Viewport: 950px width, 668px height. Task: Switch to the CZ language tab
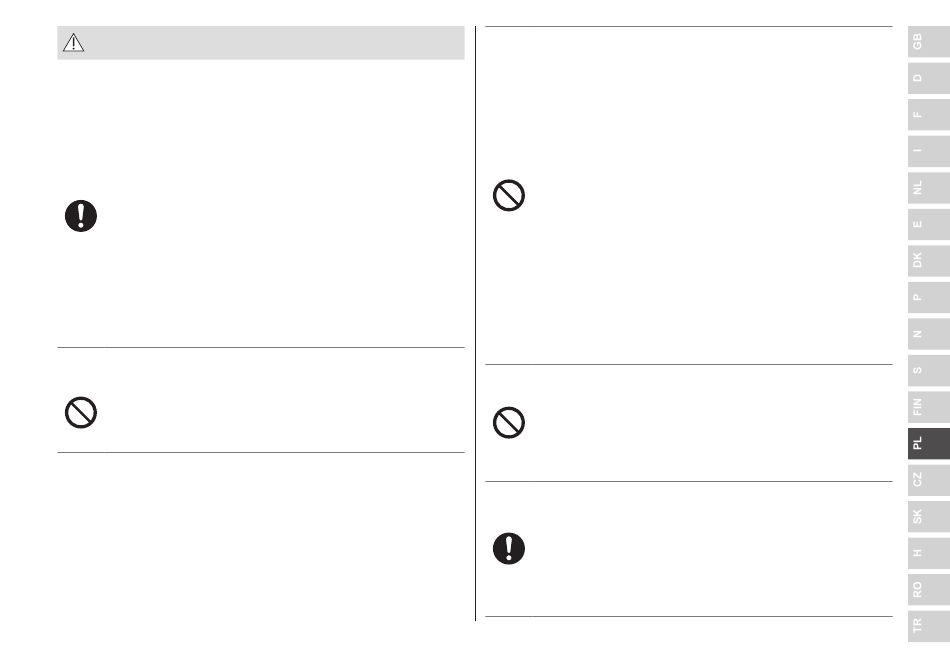click(x=929, y=480)
